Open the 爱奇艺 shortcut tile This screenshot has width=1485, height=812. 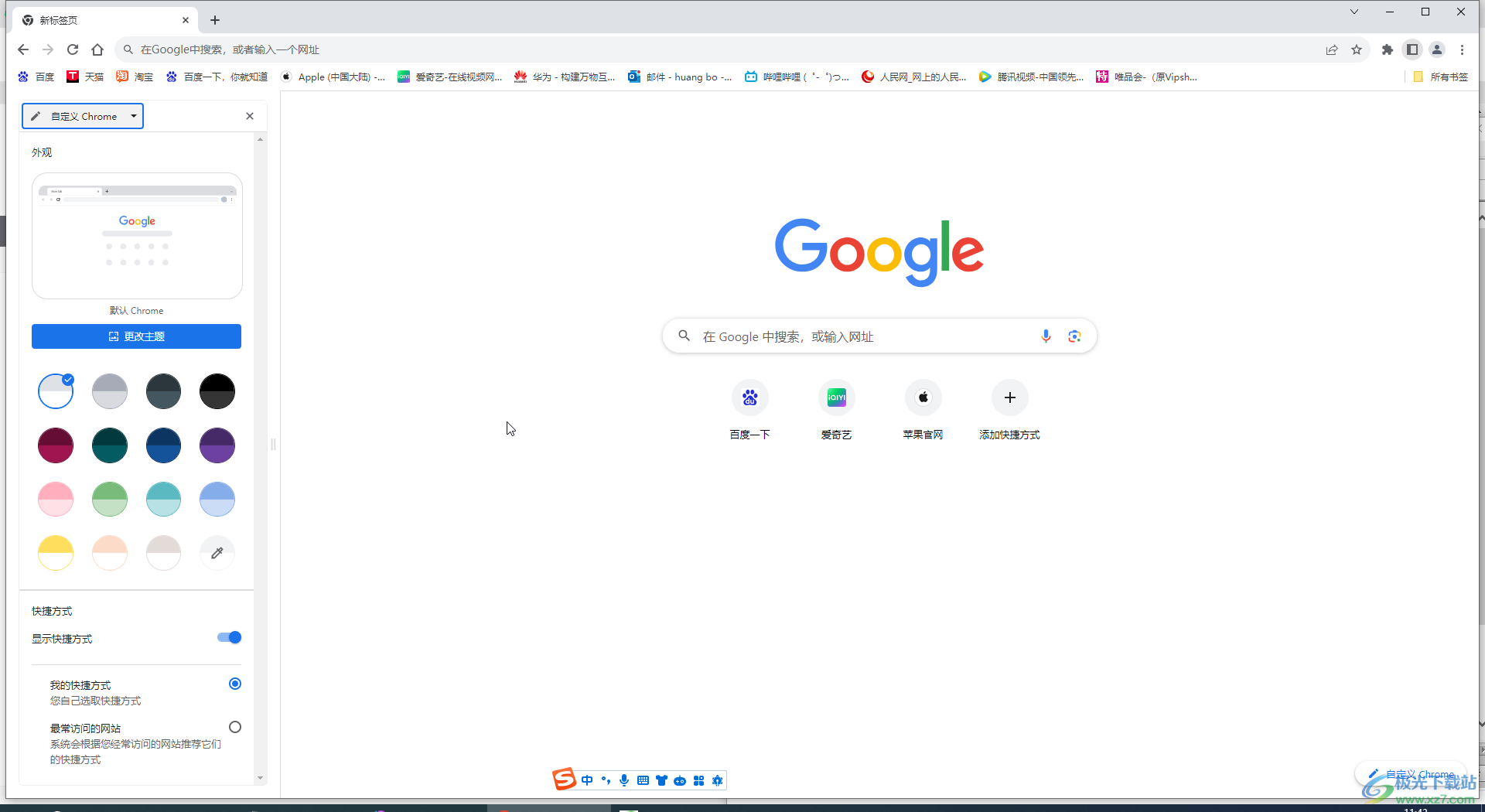tap(836, 411)
